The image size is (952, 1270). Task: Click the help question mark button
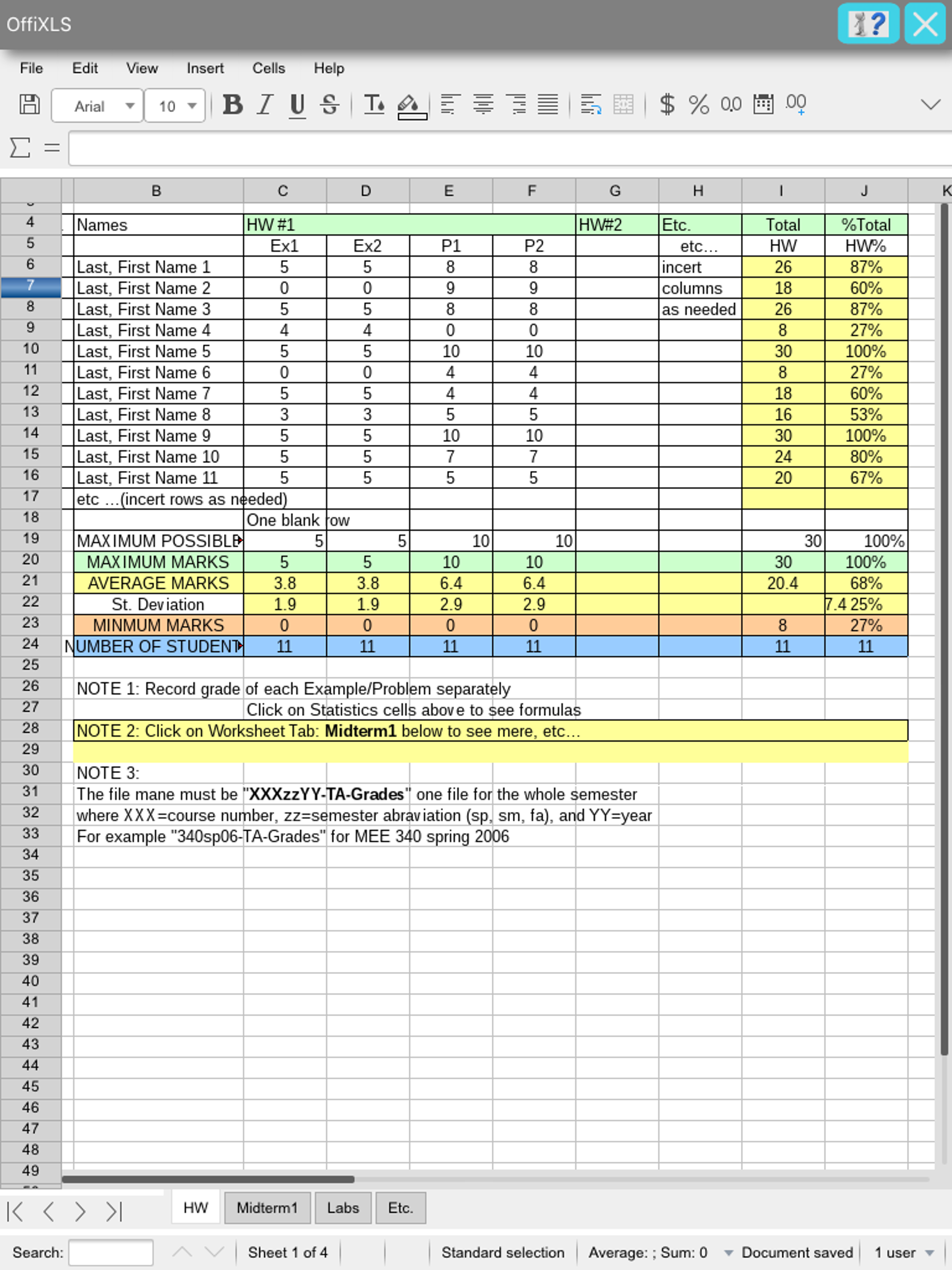pyautogui.click(x=867, y=24)
